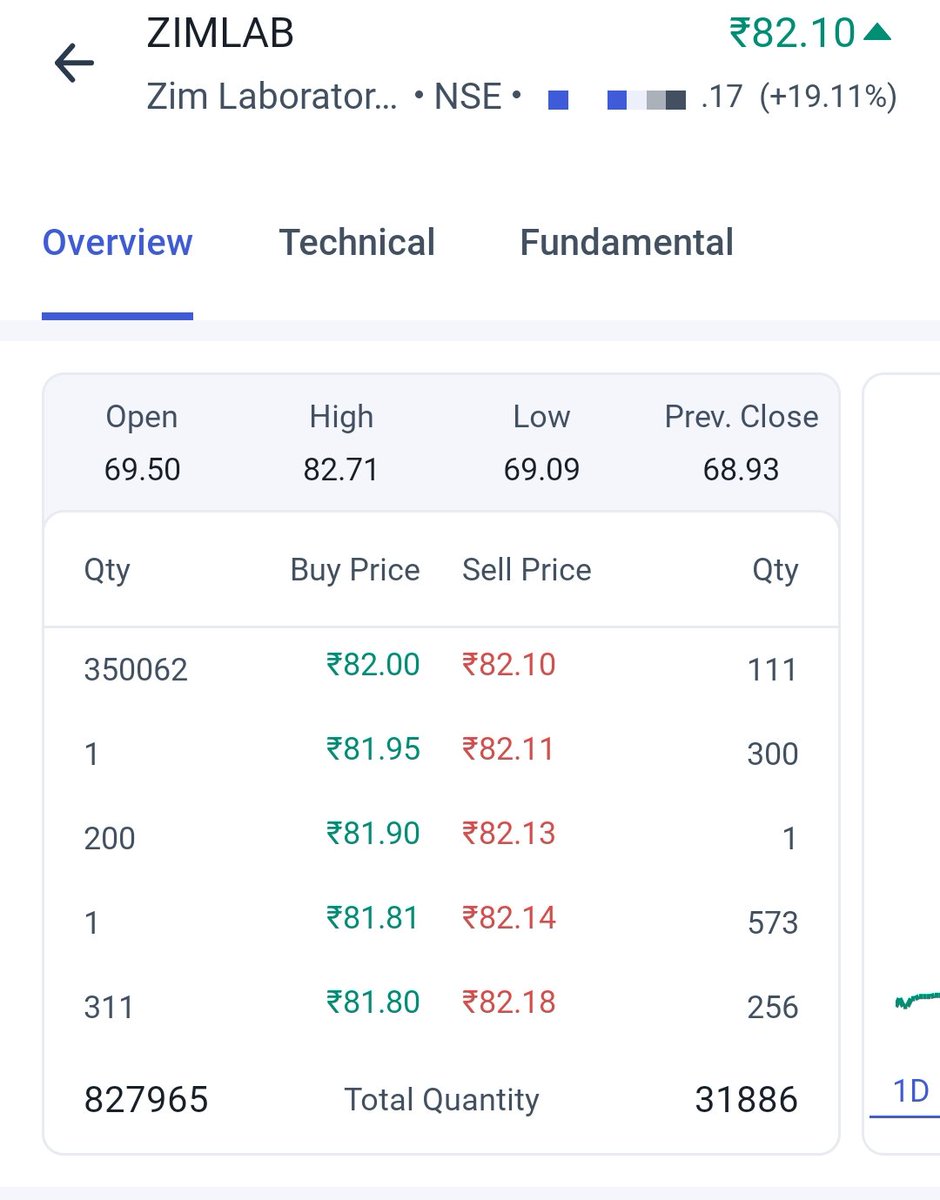Tap the ZIMLAB ticker title

click(x=220, y=34)
